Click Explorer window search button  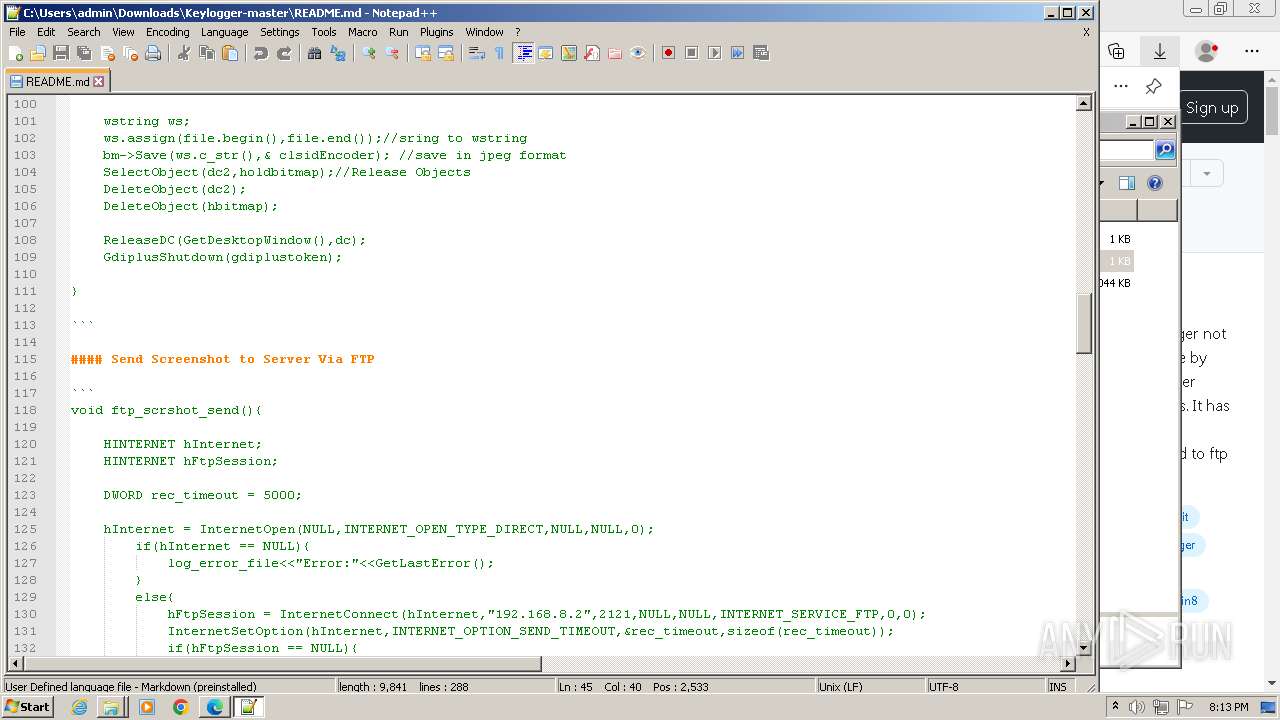pyautogui.click(x=1165, y=150)
